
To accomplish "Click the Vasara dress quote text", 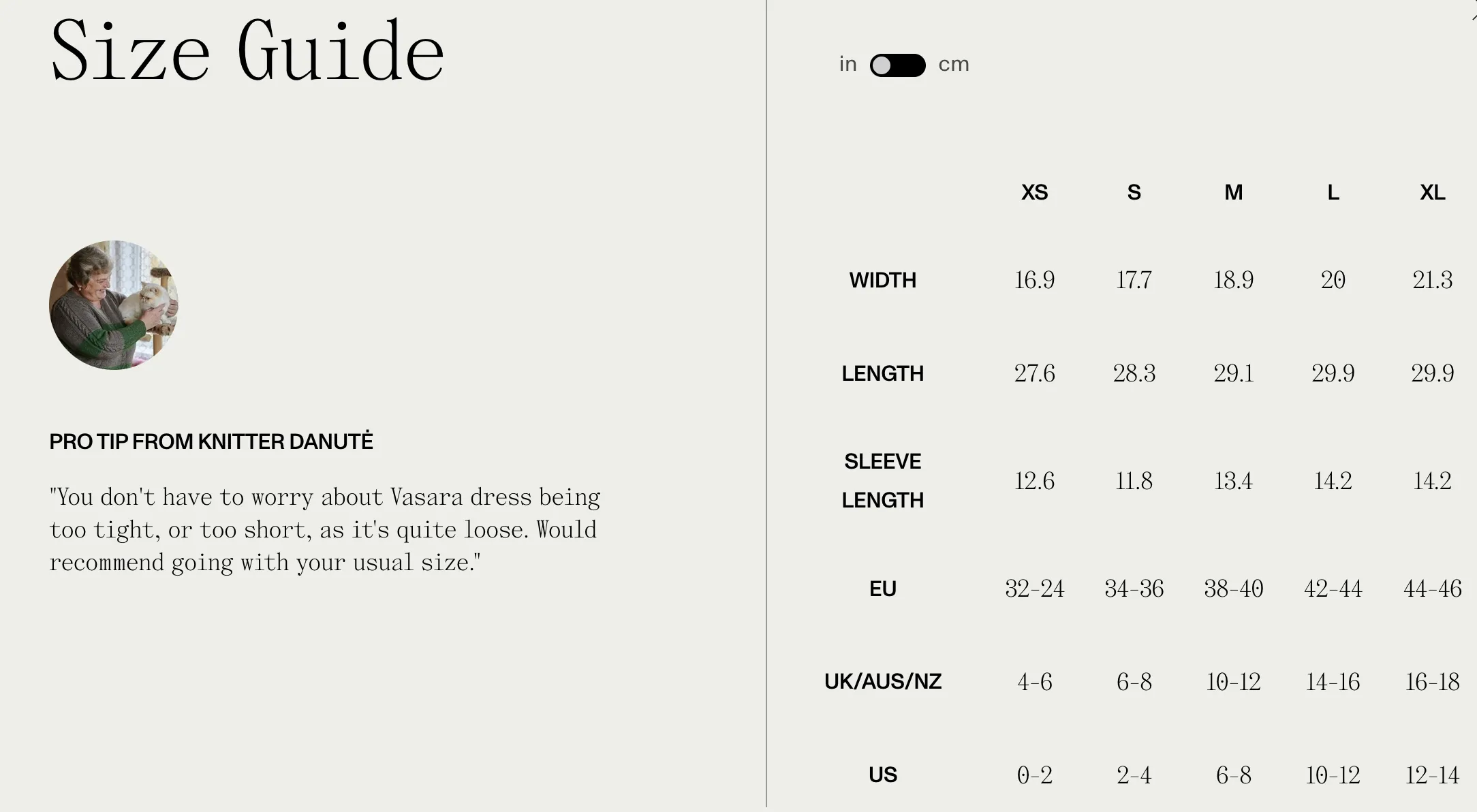I will [325, 530].
